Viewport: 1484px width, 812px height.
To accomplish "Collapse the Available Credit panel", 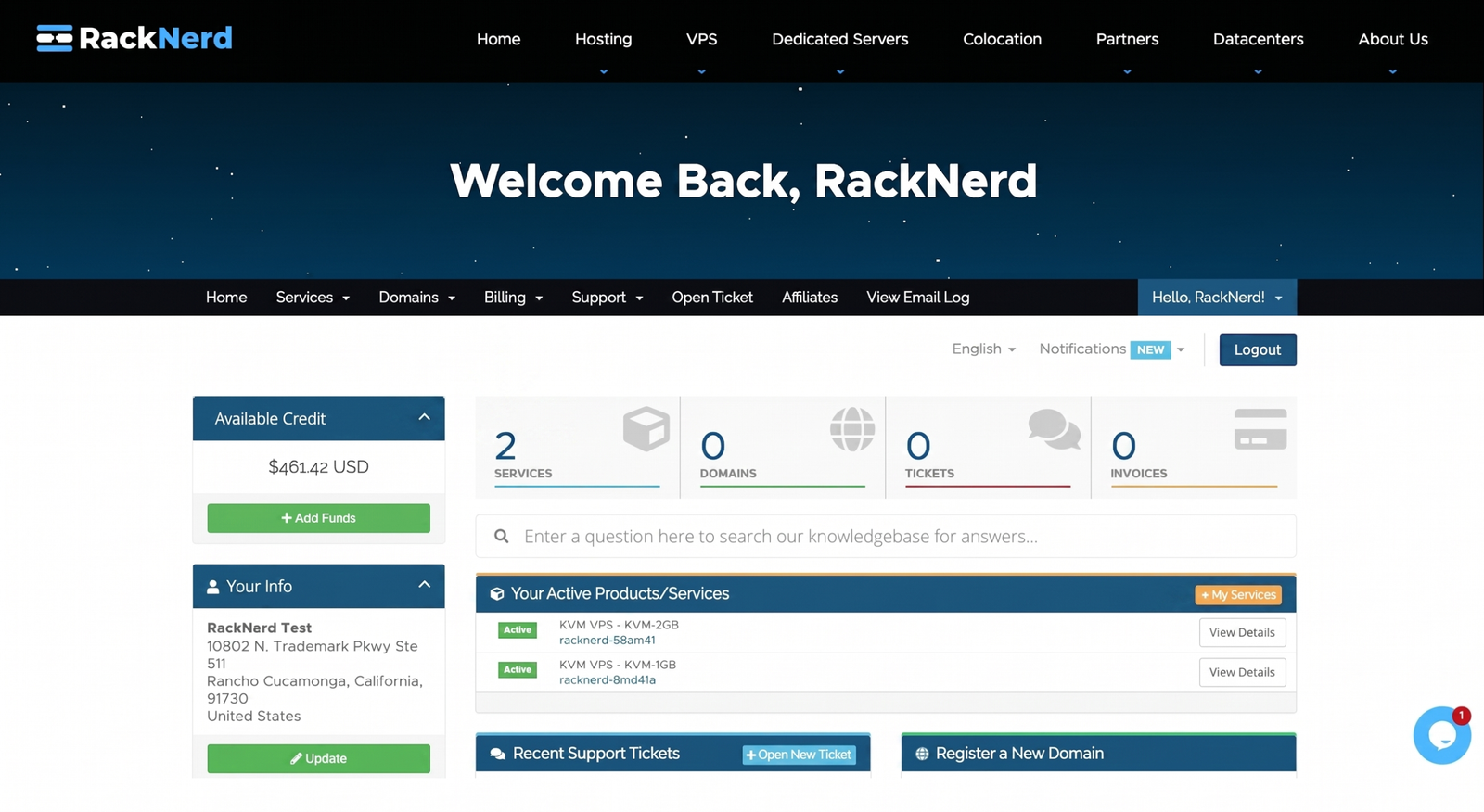I will (424, 417).
